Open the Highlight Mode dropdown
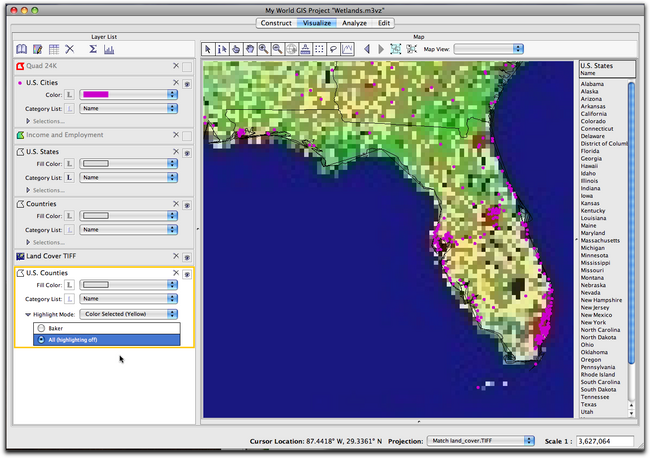Image resolution: width=650 pixels, height=458 pixels. pyautogui.click(x=129, y=313)
